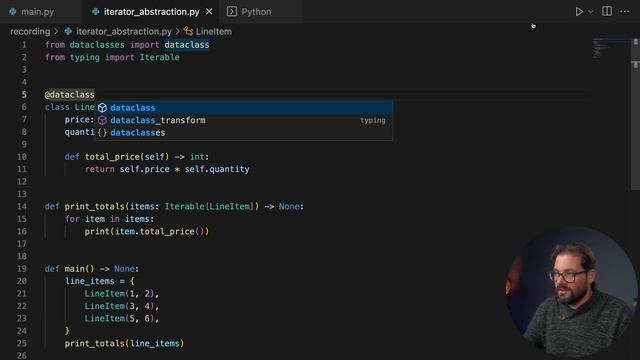The height and width of the screenshot is (360, 640).
Task: Choose the dataclass autocomplete suggestion
Action: click(244, 108)
